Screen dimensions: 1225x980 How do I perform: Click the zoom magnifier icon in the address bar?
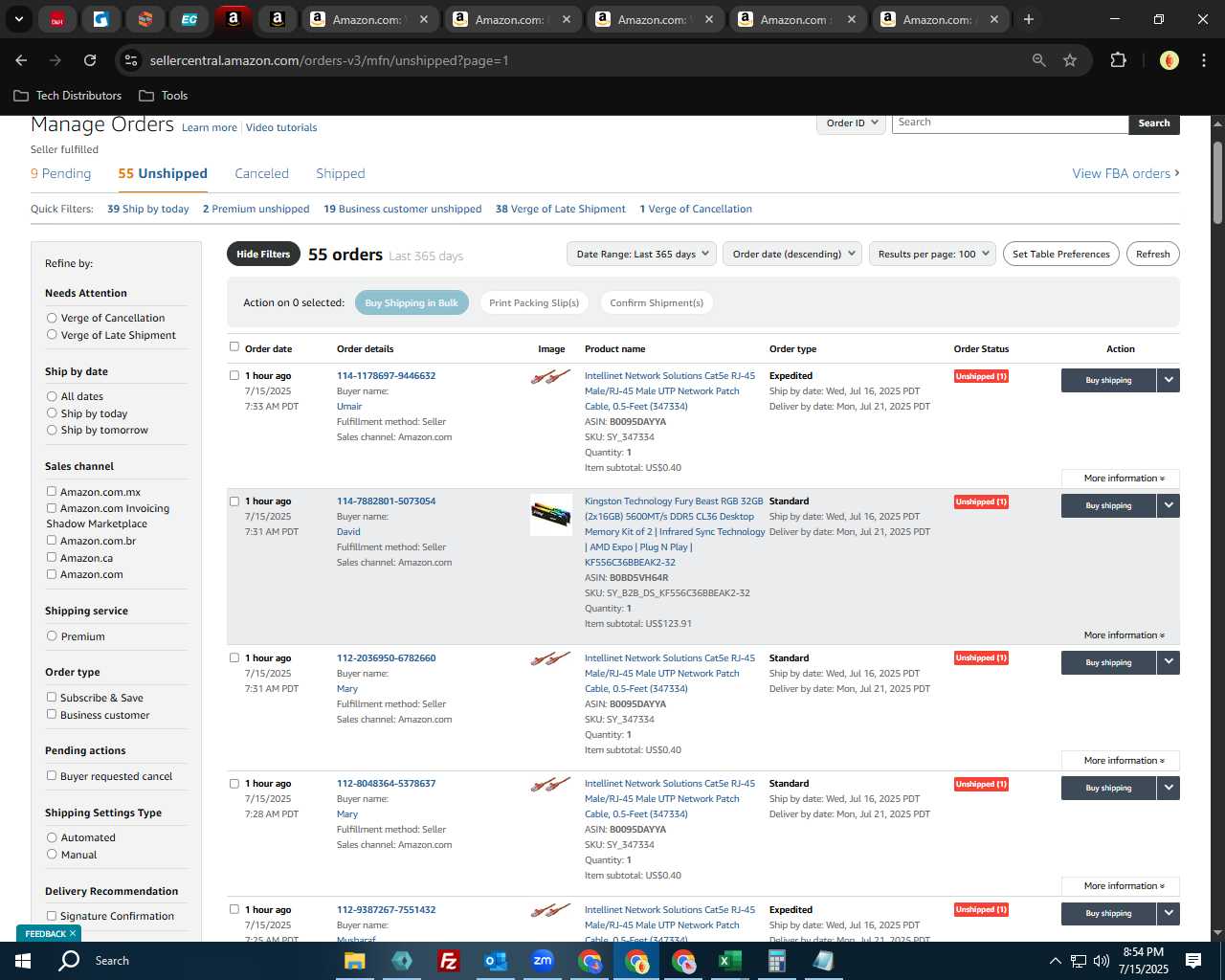pos(1039,60)
